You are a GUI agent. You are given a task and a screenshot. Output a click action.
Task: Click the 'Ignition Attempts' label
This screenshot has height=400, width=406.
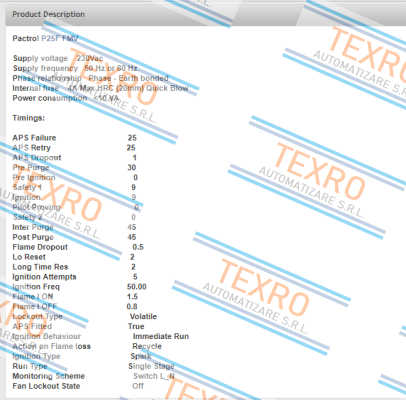(x=44, y=277)
